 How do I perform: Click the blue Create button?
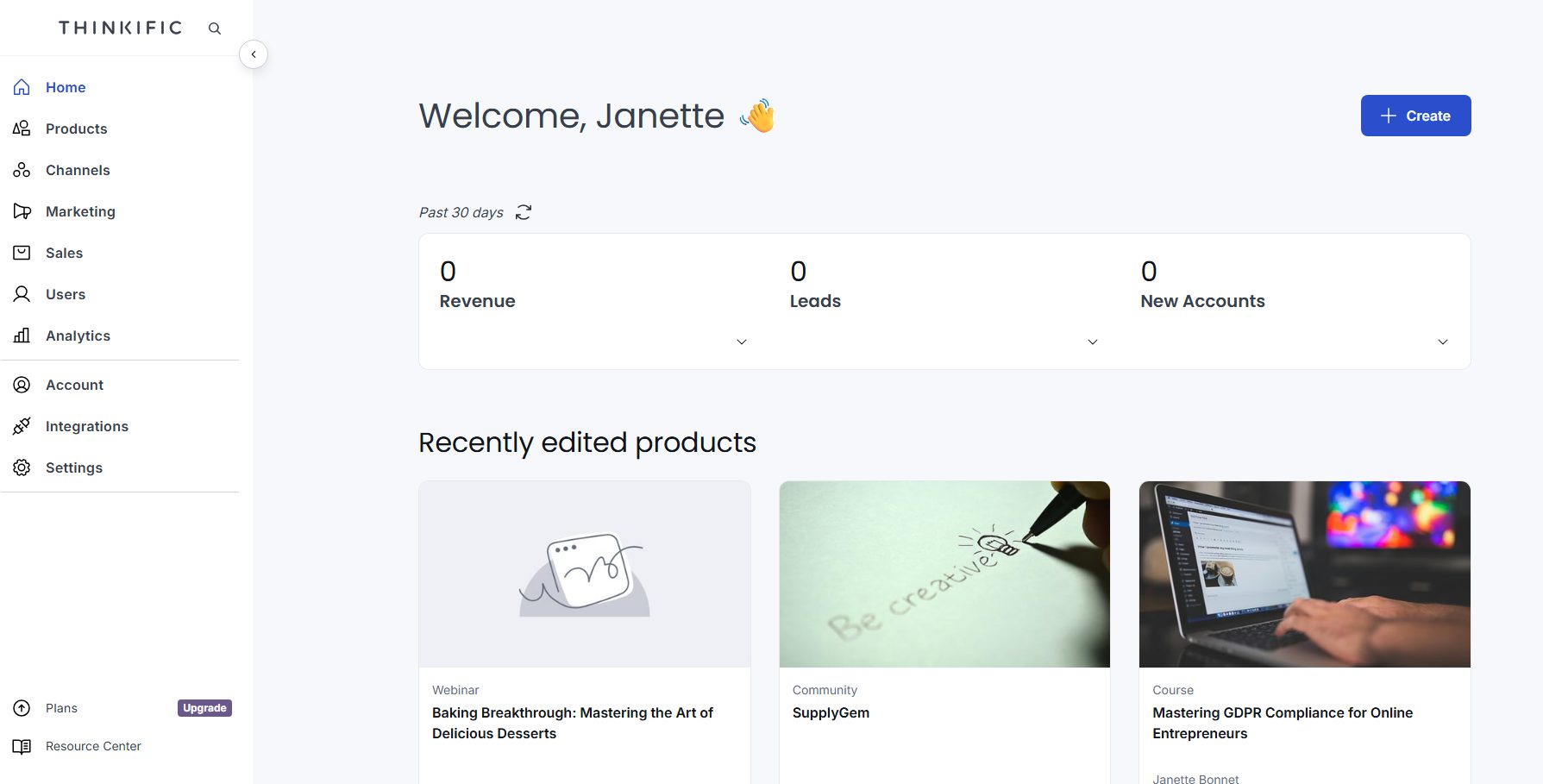pyautogui.click(x=1415, y=116)
